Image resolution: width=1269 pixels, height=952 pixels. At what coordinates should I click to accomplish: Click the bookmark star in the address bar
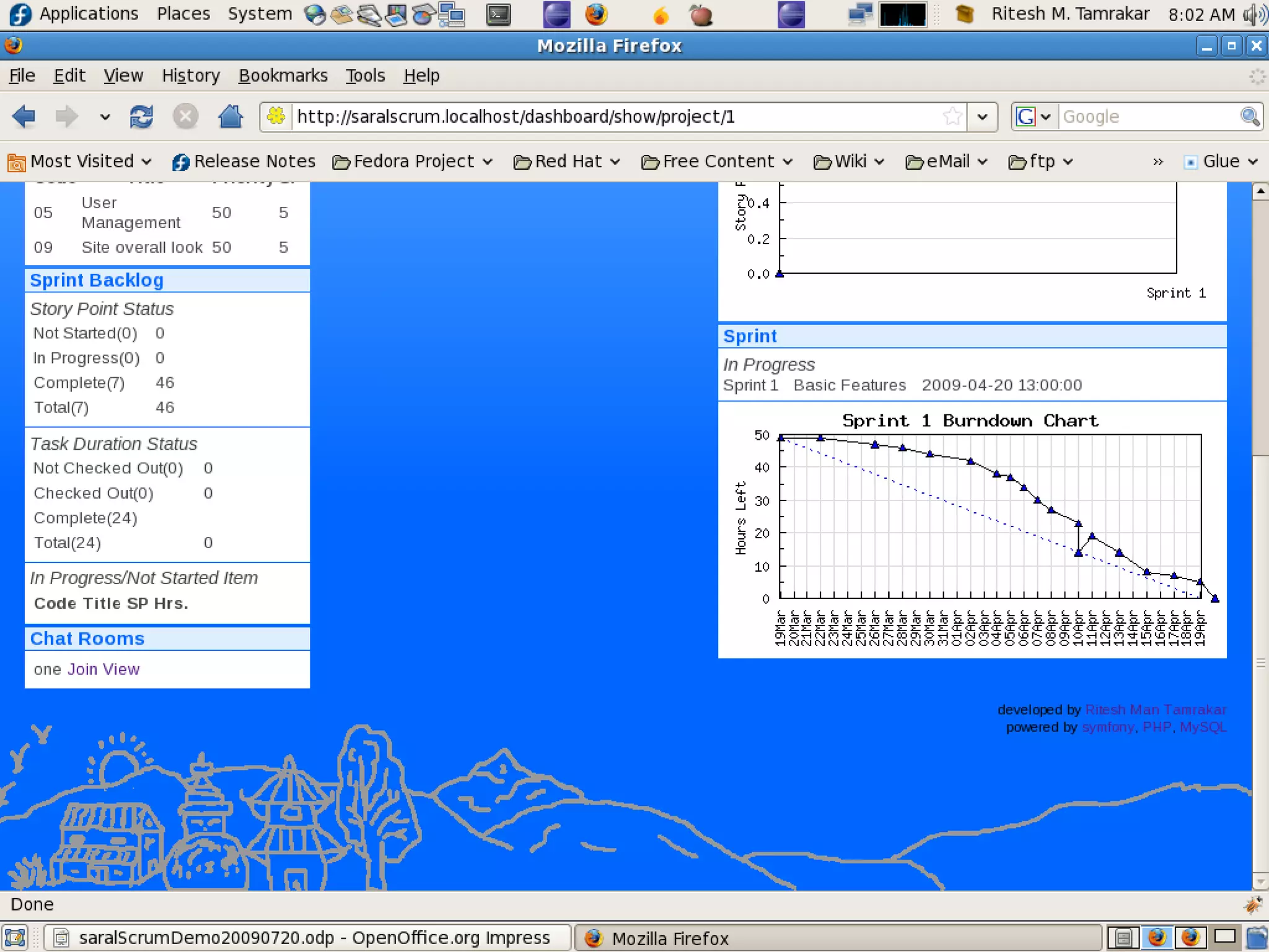tap(952, 116)
